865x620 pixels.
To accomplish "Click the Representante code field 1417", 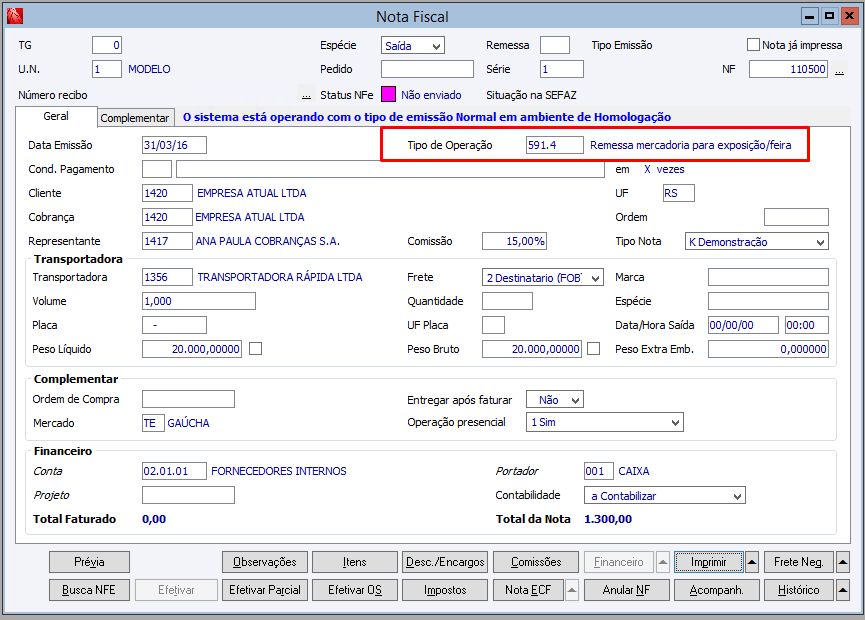I will tap(167, 241).
